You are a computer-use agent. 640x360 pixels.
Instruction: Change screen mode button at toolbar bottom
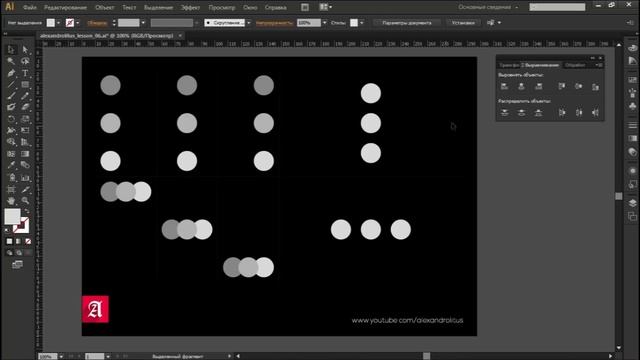click(17, 264)
